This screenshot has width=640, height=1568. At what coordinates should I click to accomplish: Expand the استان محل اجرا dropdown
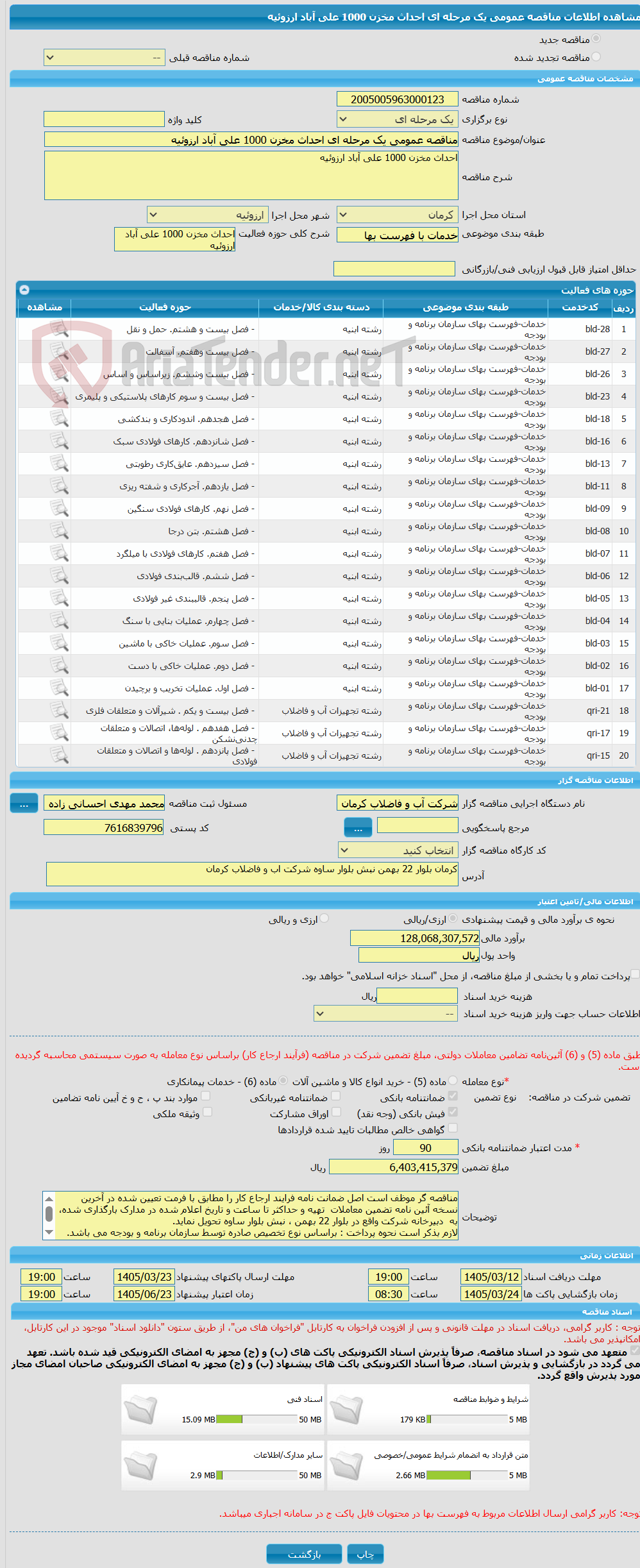point(398,215)
